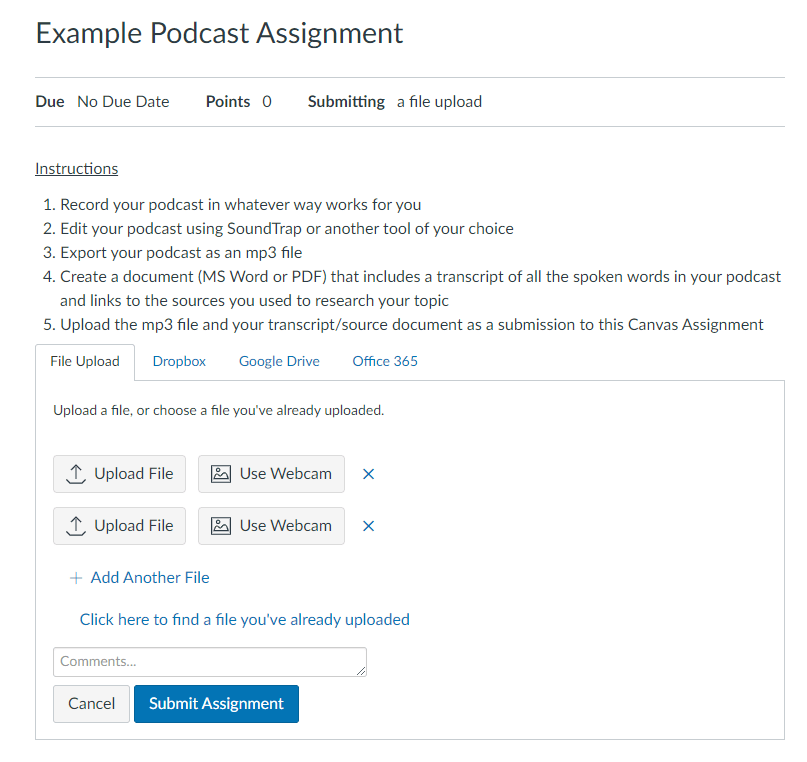Screen dimensions: 807x762
Task: Select the webcam icon in second Use Webcam button
Action: [x=223, y=525]
